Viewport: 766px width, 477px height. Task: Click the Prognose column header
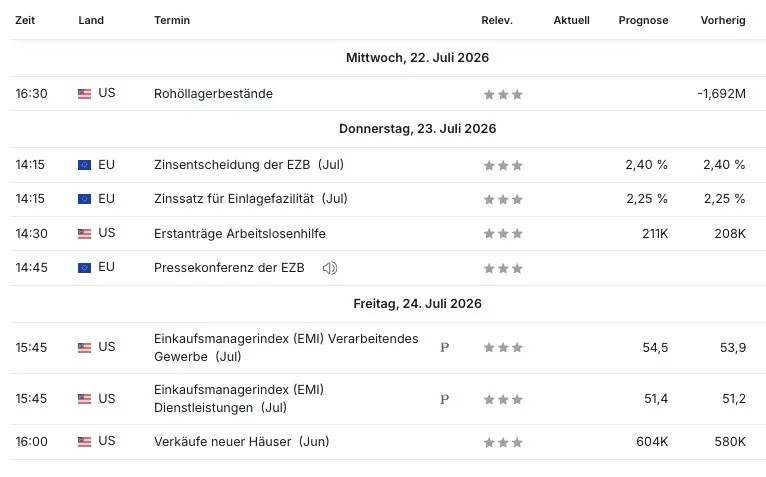(x=643, y=20)
